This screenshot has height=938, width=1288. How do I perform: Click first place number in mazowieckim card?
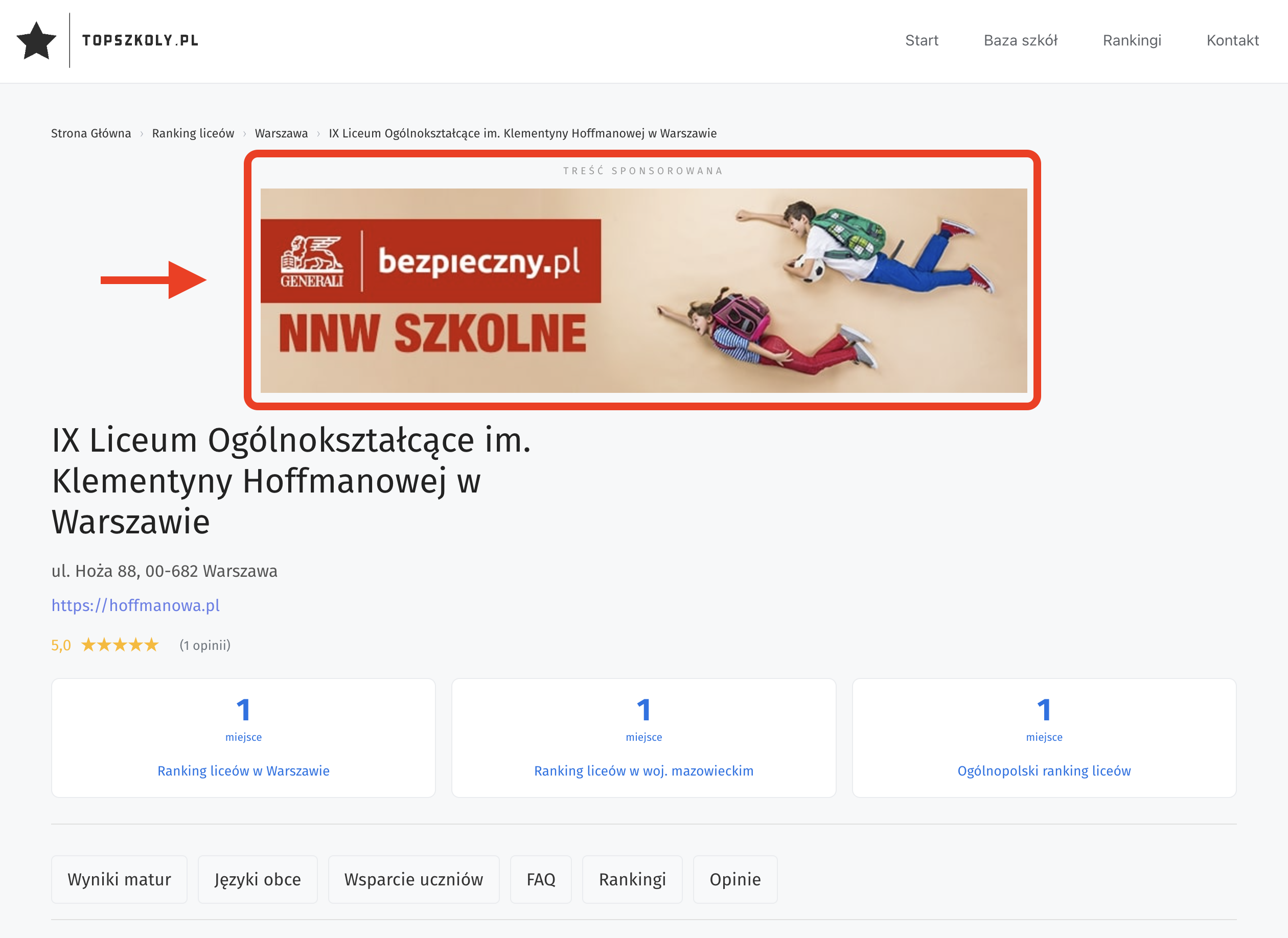click(x=643, y=710)
